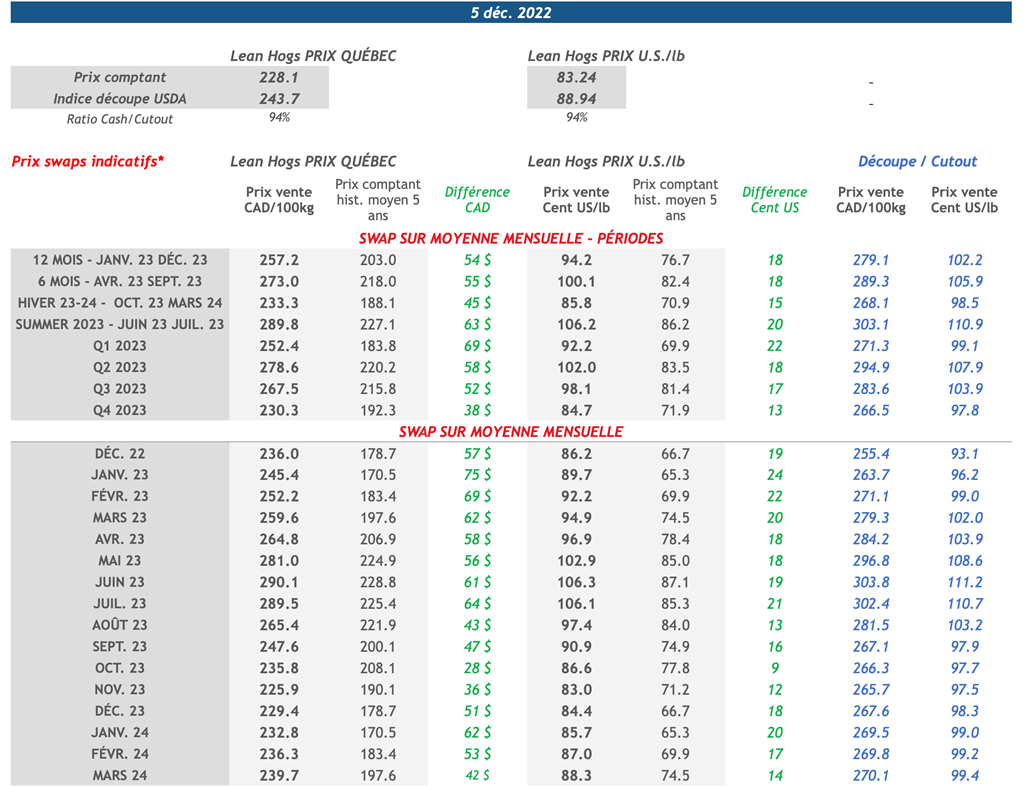
Task: Click the HIVER 23-24 - OCT. 23 MARS 24 row
Action: click(120, 303)
